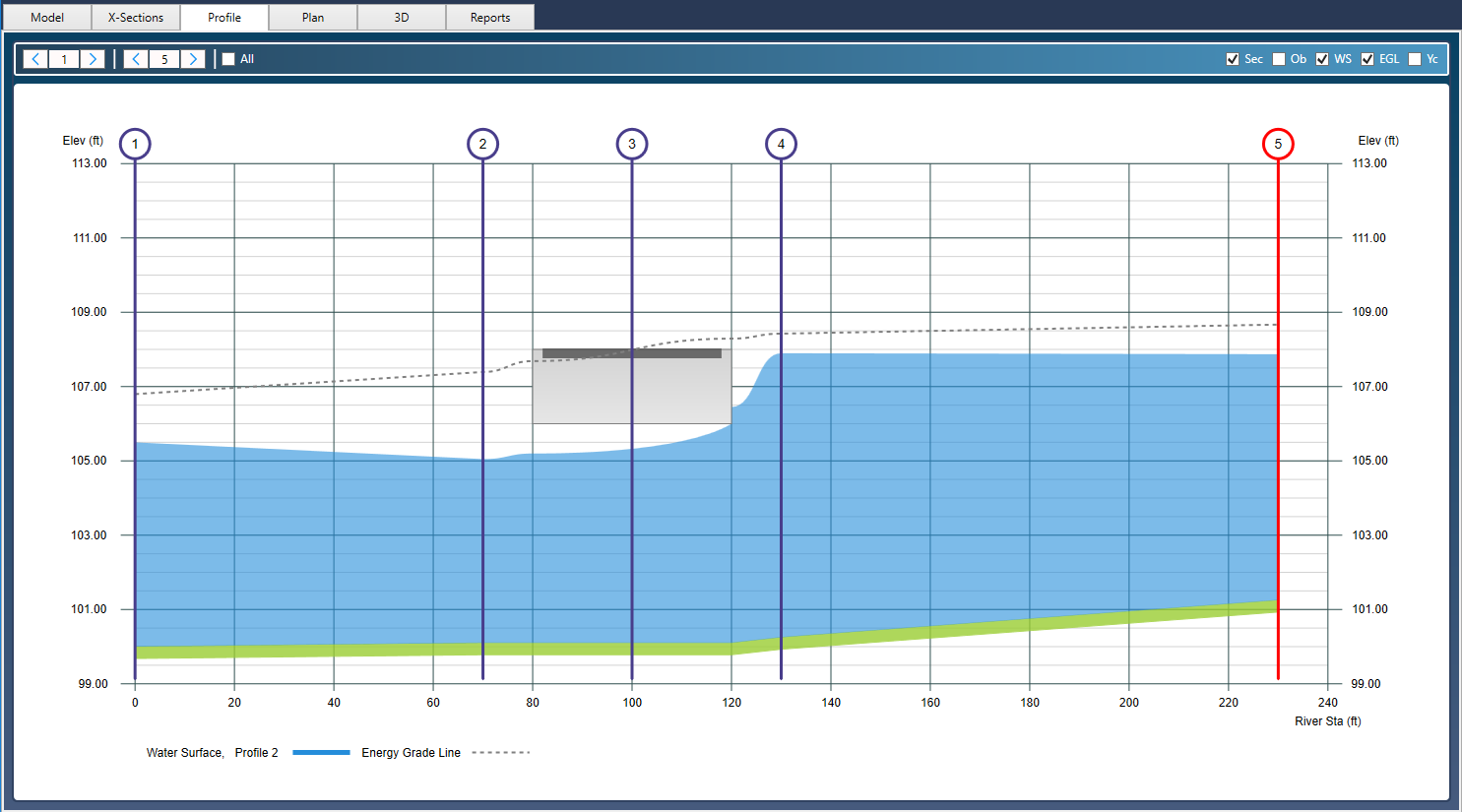
Task: Click the number field showing 1
Action: [64, 58]
